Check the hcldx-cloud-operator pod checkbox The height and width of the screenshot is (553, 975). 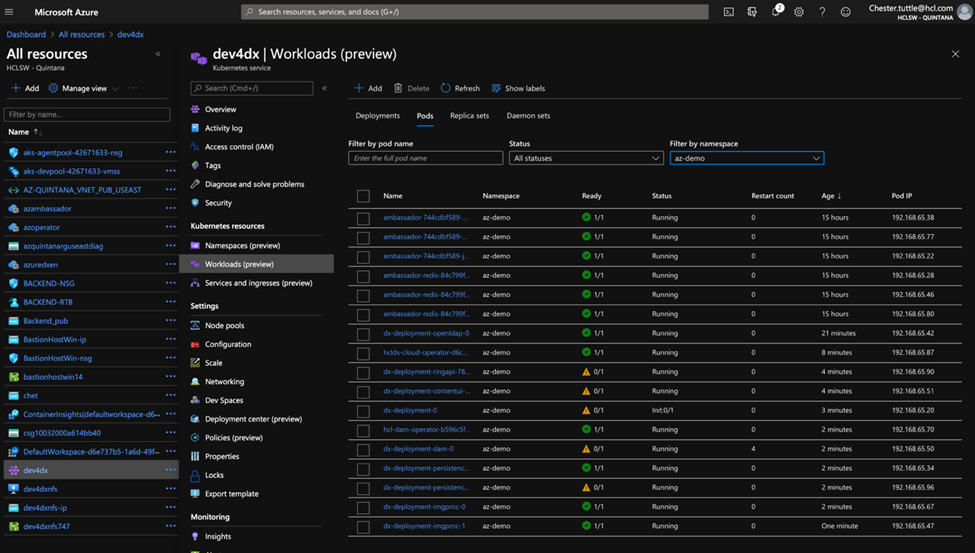pyautogui.click(x=363, y=353)
